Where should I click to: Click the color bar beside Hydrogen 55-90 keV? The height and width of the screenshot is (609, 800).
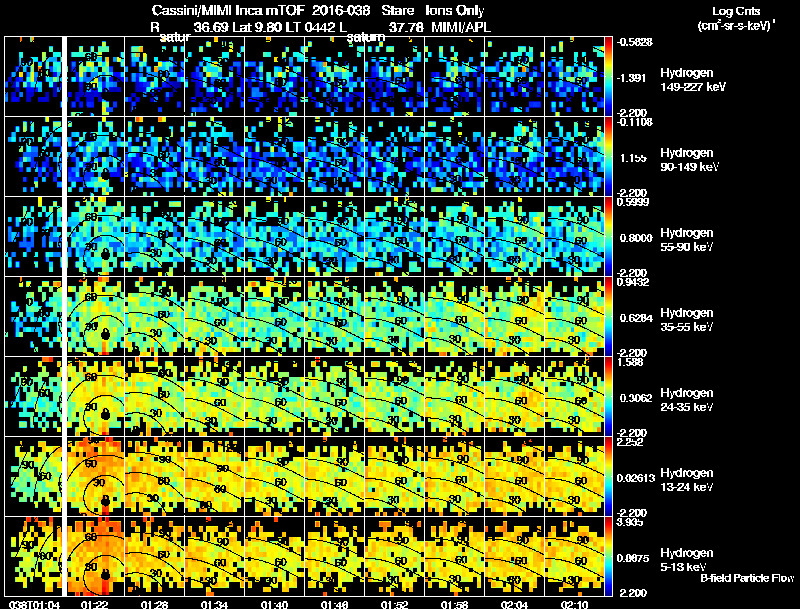tap(608, 236)
